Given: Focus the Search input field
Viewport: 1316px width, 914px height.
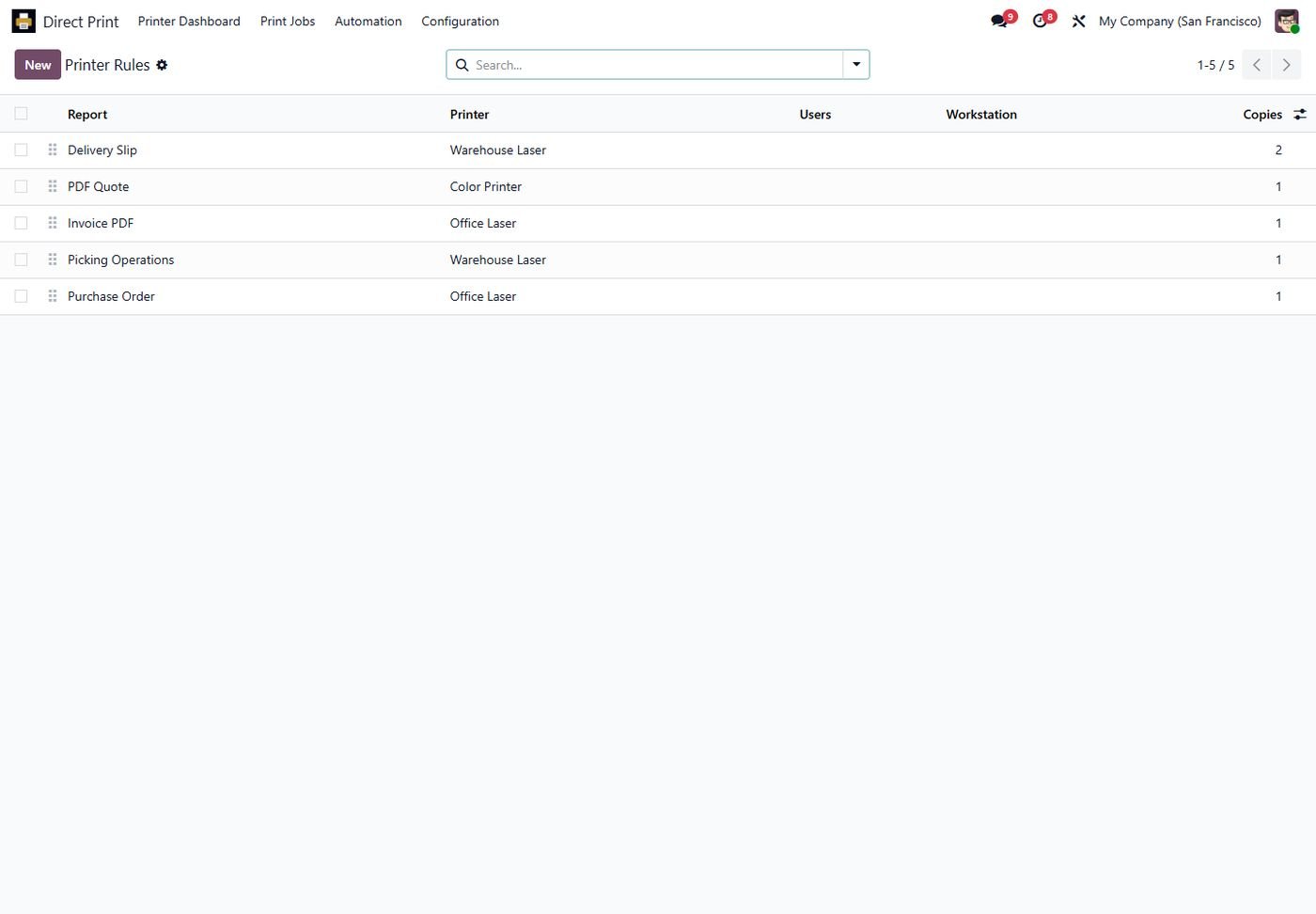Looking at the screenshot, I should [656, 65].
